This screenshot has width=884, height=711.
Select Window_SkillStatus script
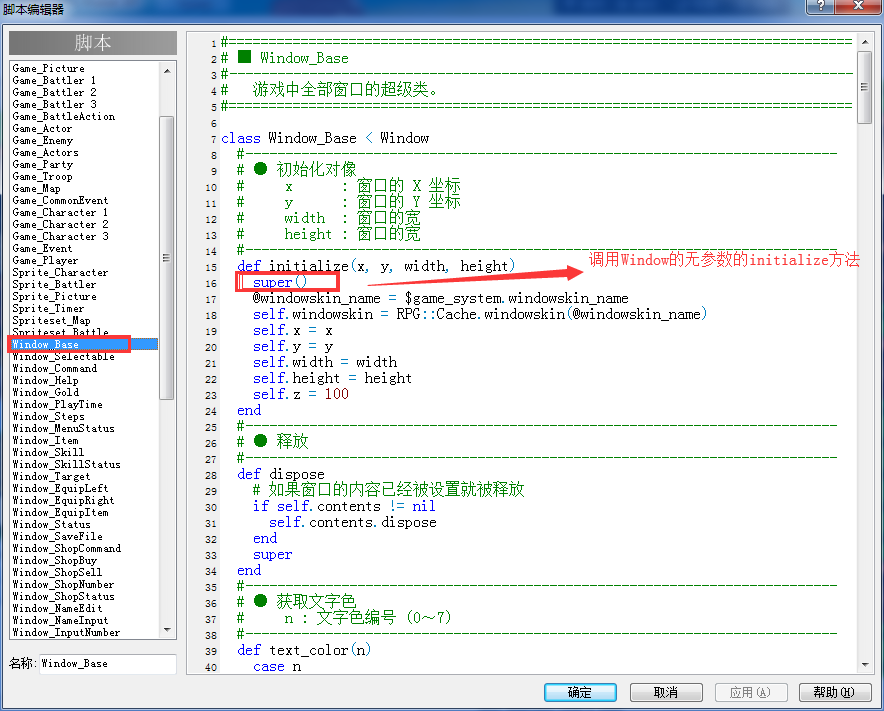(x=67, y=464)
